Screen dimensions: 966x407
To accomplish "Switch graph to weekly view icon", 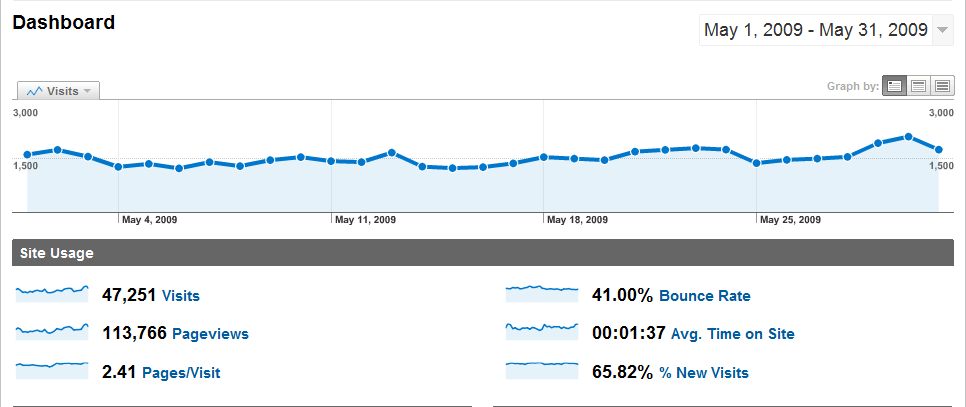I will [919, 86].
